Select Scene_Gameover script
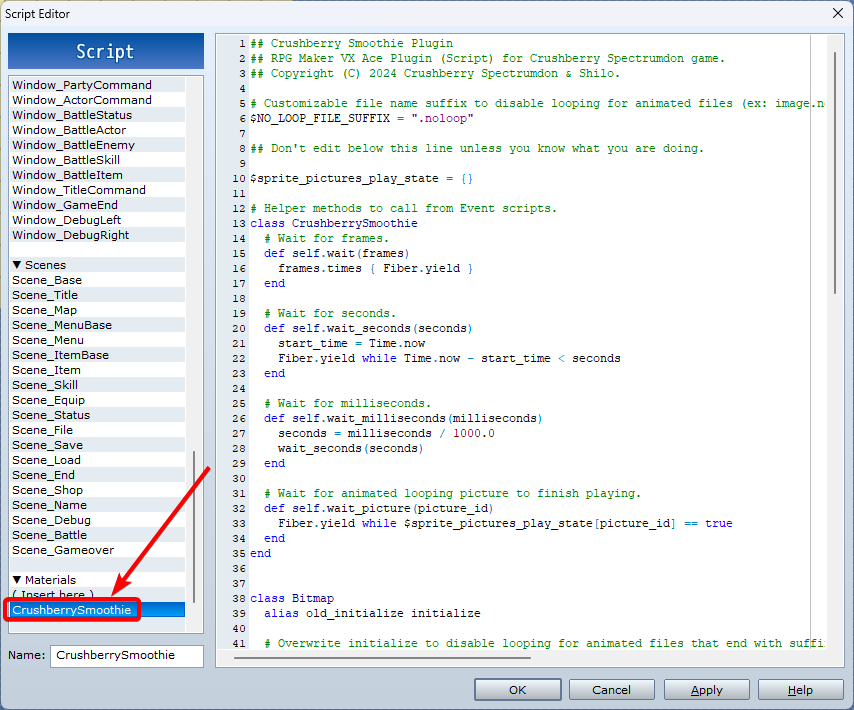Image resolution: width=854 pixels, height=710 pixels. point(98,550)
